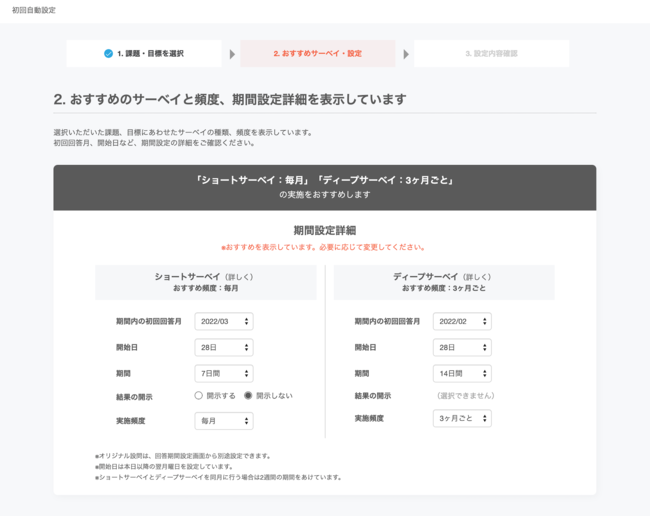Go to step 1. 課題・目標を選択 tab
This screenshot has width=650, height=517.
[144, 54]
